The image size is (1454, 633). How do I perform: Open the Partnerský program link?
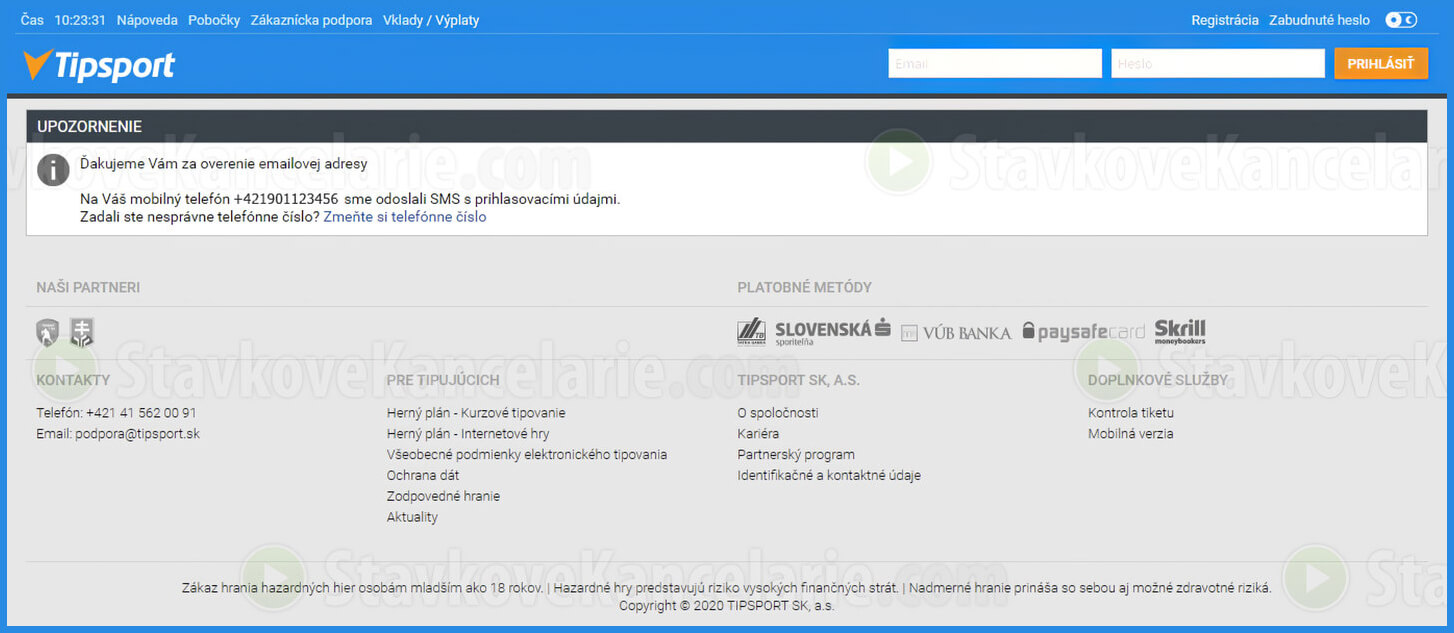click(796, 455)
